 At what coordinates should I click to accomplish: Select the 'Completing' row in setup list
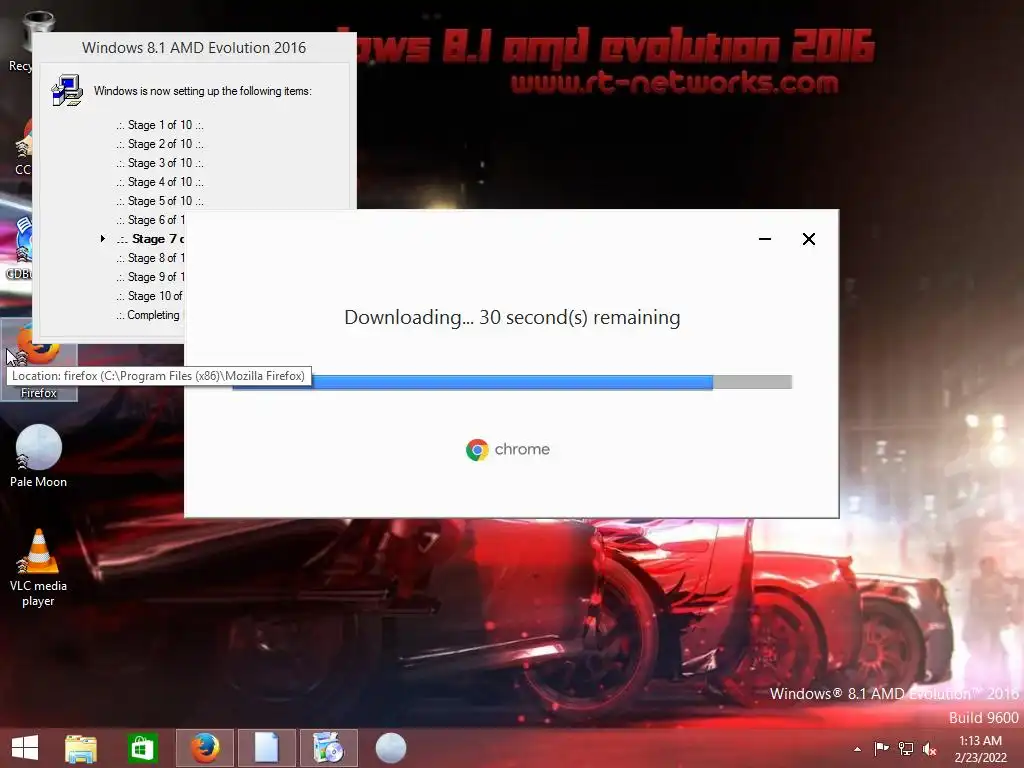pos(148,315)
